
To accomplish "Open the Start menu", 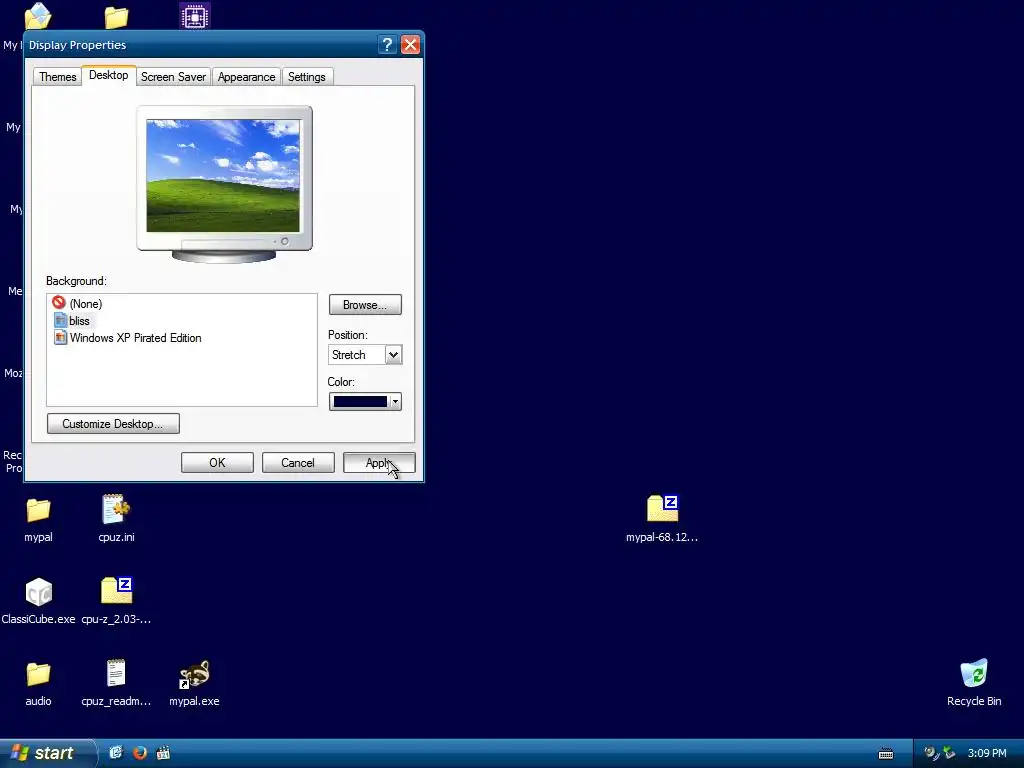I will point(46,753).
